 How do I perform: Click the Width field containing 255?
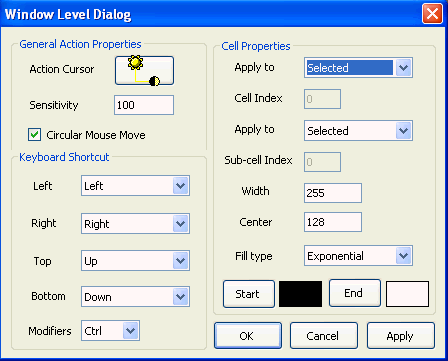[x=333, y=193]
